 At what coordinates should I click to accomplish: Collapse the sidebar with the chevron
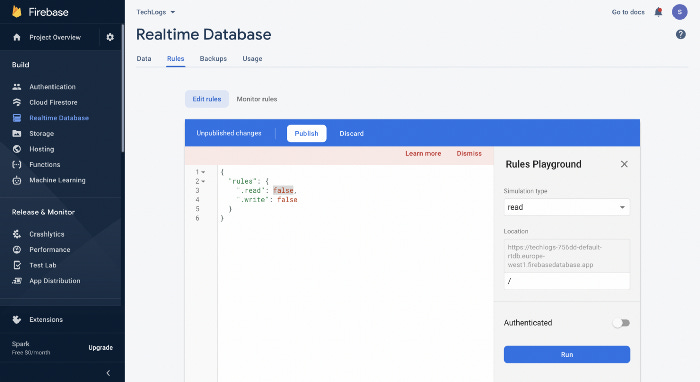tap(108, 373)
